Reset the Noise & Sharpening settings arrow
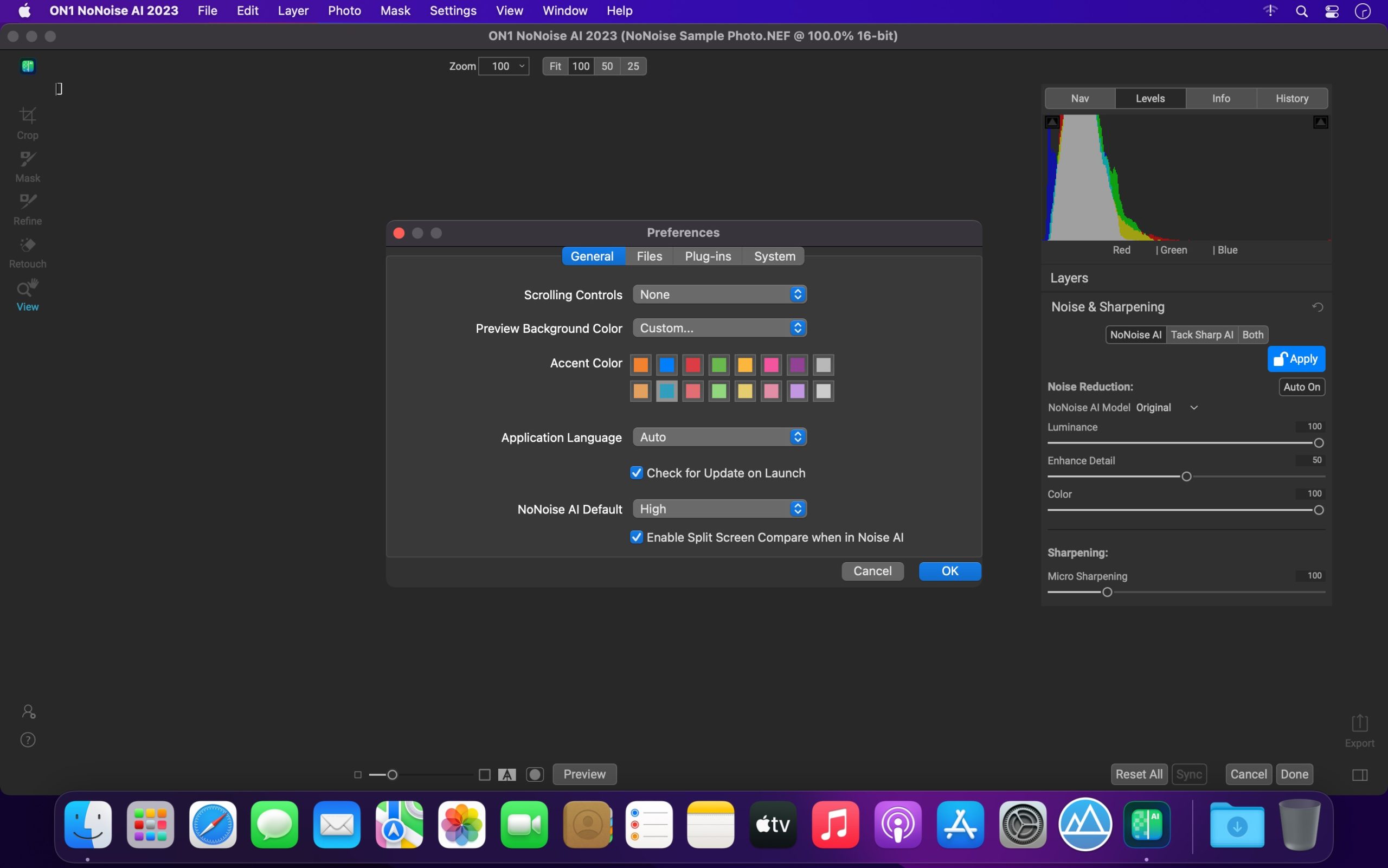 (1318, 307)
